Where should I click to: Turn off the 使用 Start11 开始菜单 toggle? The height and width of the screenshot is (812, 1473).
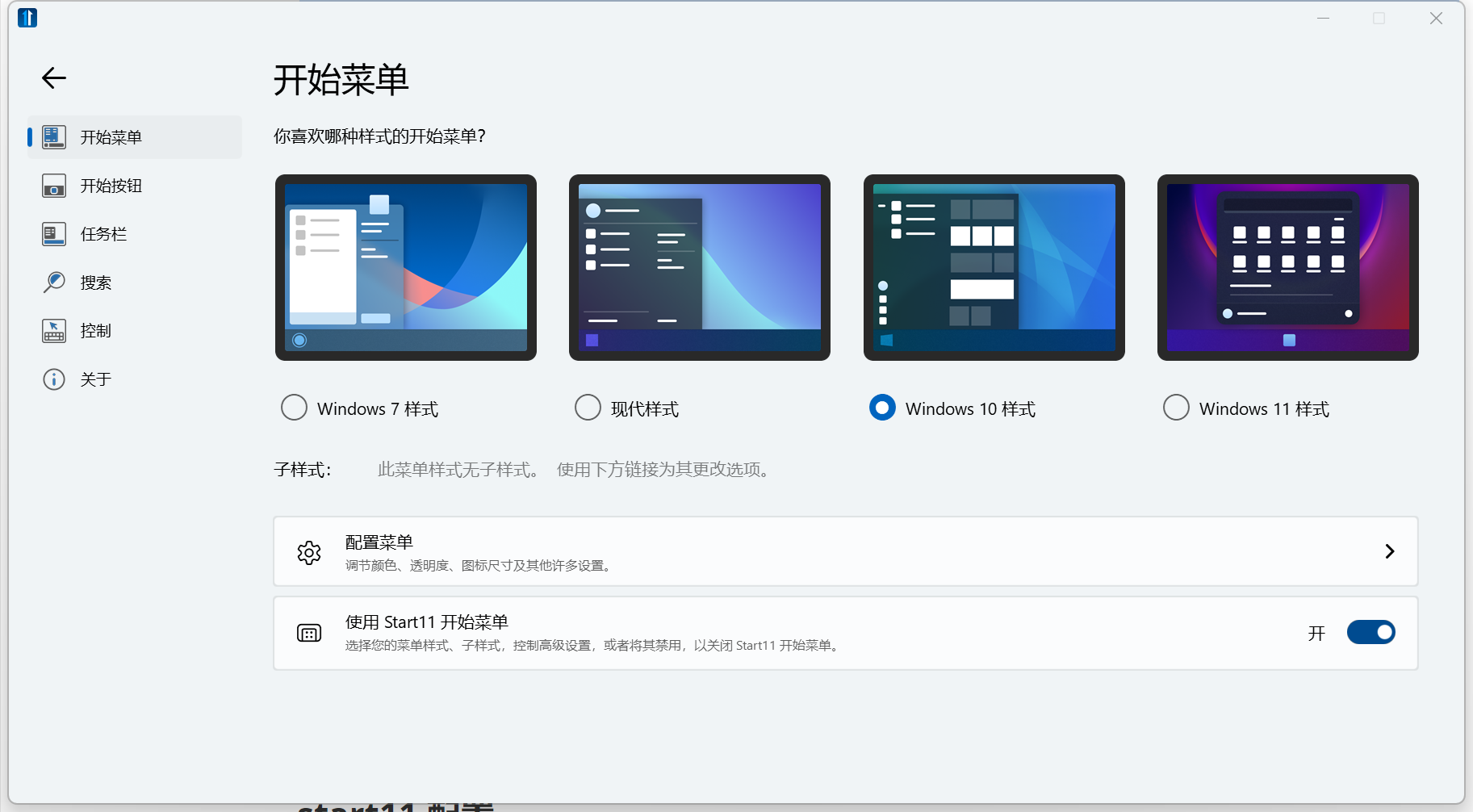[x=1370, y=632]
